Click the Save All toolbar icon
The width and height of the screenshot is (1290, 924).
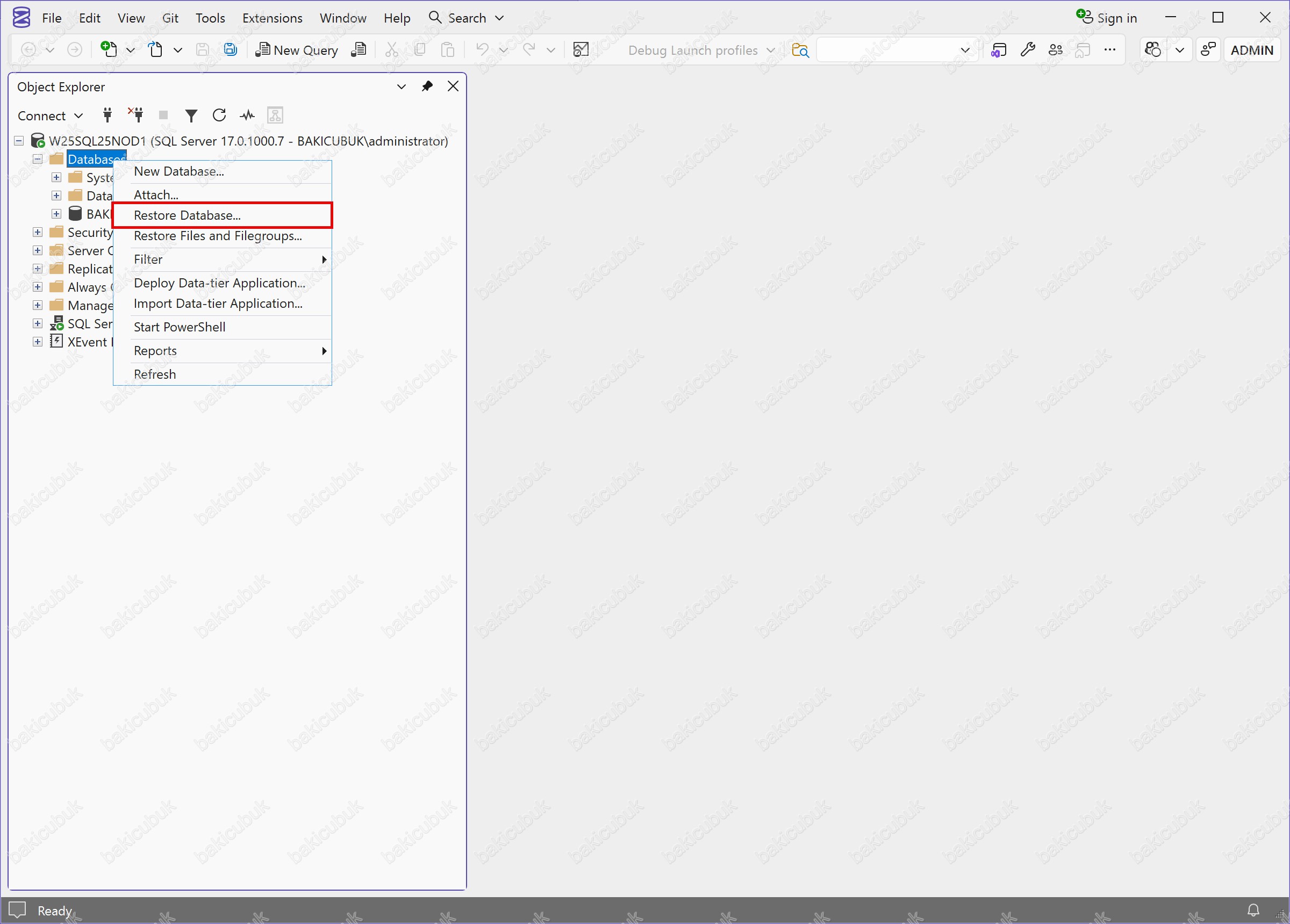[231, 50]
